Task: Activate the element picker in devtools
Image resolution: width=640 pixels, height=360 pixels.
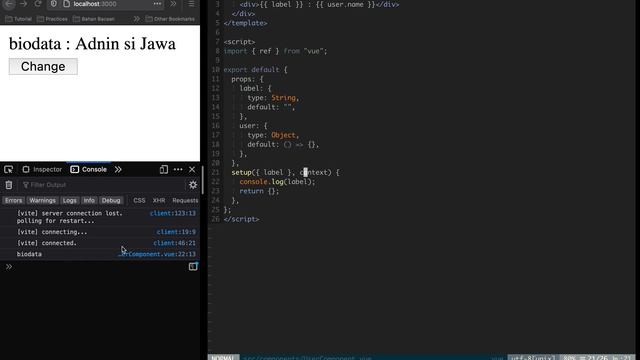Action: (9, 169)
